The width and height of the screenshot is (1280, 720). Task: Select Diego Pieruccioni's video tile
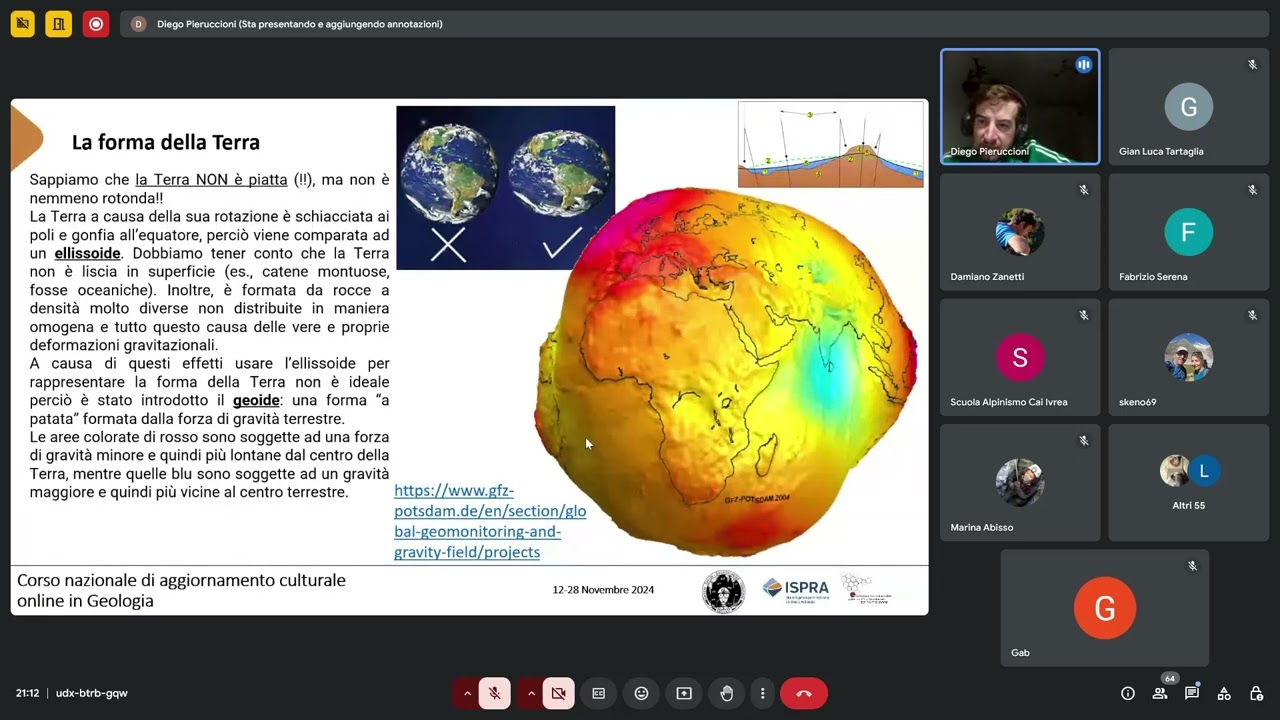(1020, 106)
